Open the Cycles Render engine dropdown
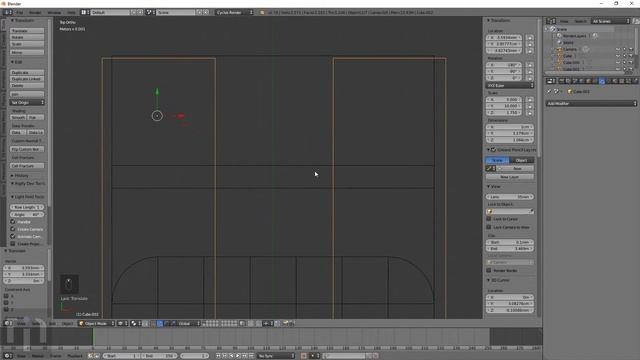This screenshot has height=360, width=640. pos(235,13)
